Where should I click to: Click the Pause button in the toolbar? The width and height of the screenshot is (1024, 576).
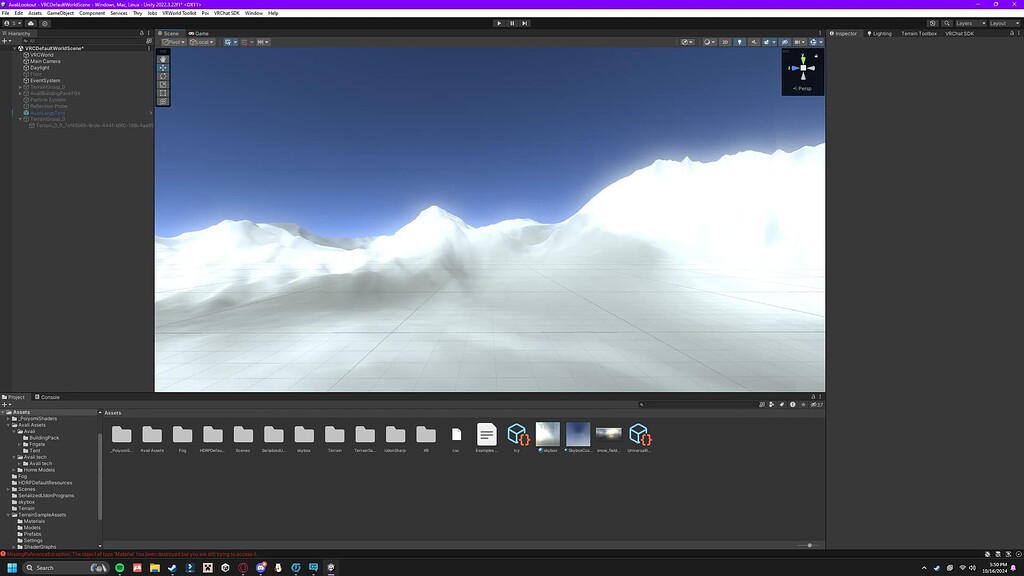[x=511, y=23]
